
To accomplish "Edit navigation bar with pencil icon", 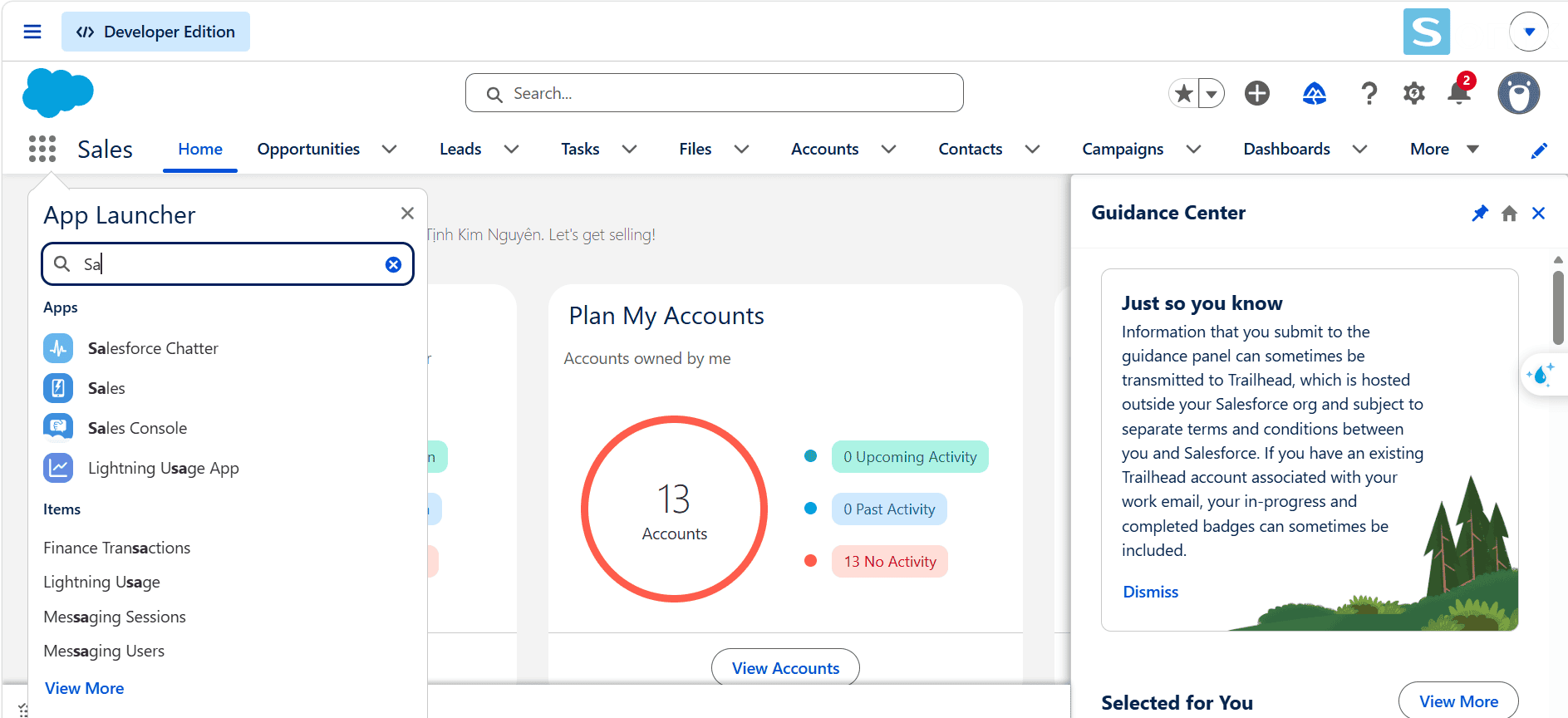I will click(x=1539, y=150).
